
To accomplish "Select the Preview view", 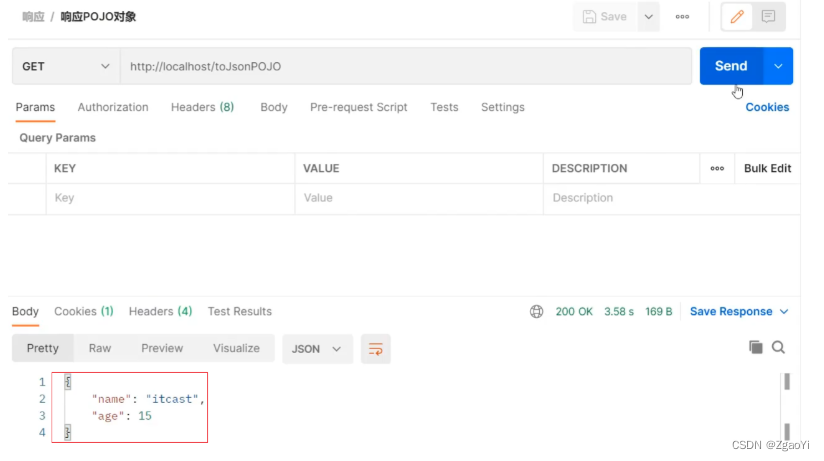I will [162, 349].
